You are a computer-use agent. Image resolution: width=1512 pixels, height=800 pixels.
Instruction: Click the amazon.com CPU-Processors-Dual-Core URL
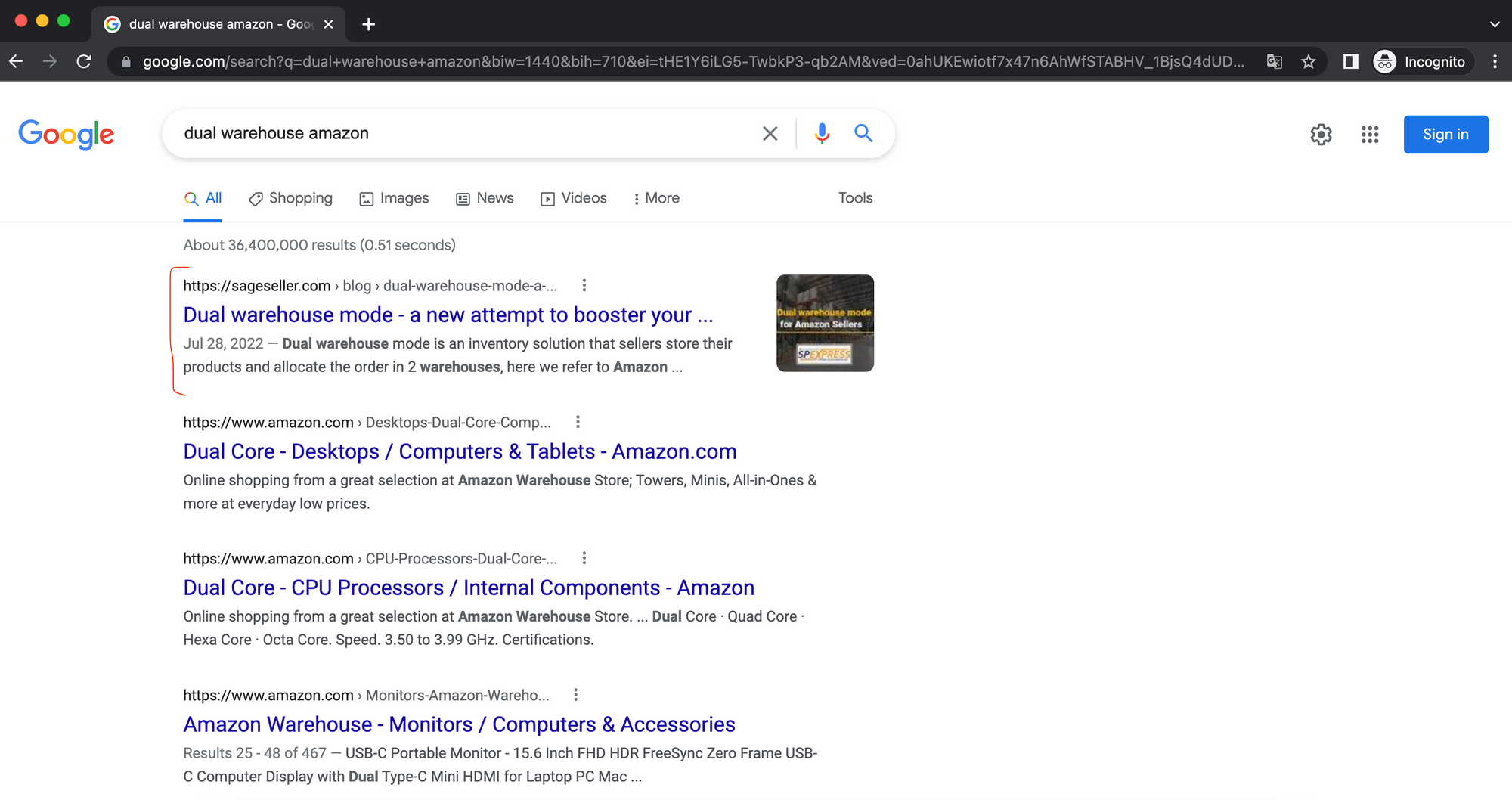pos(370,559)
